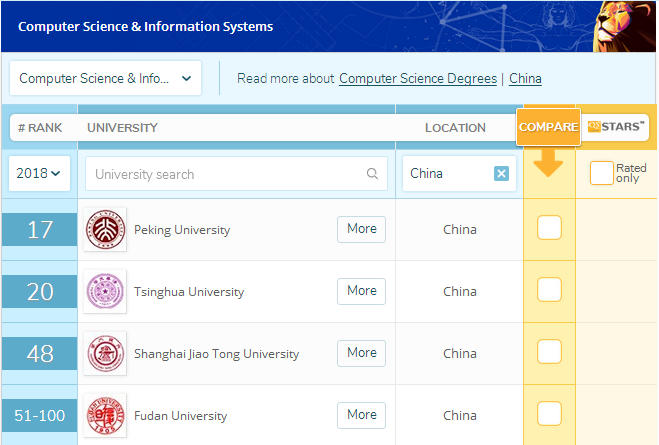The image size is (659, 445).
Task: Open the 2018 year dropdown
Action: coord(39,173)
